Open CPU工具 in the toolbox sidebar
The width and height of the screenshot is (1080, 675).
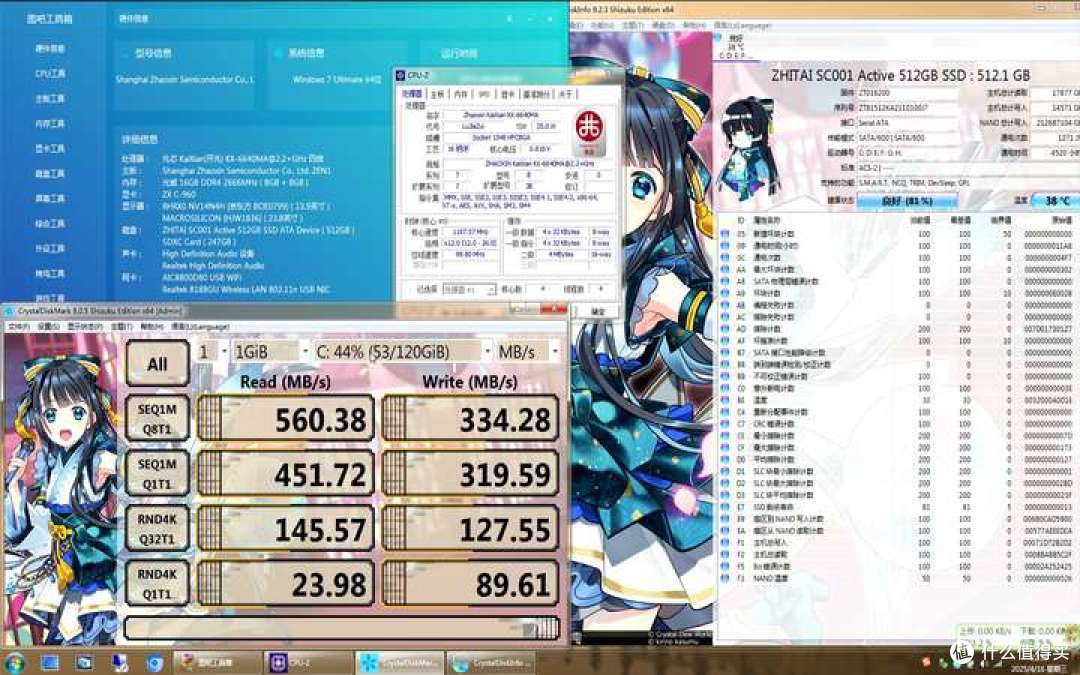(50, 74)
